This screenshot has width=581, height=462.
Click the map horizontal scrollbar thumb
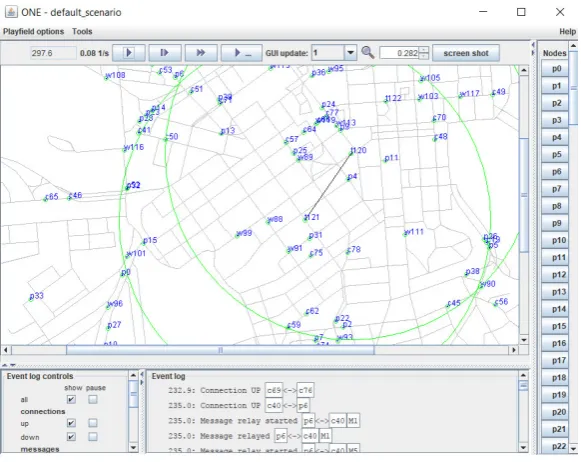click(x=220, y=350)
